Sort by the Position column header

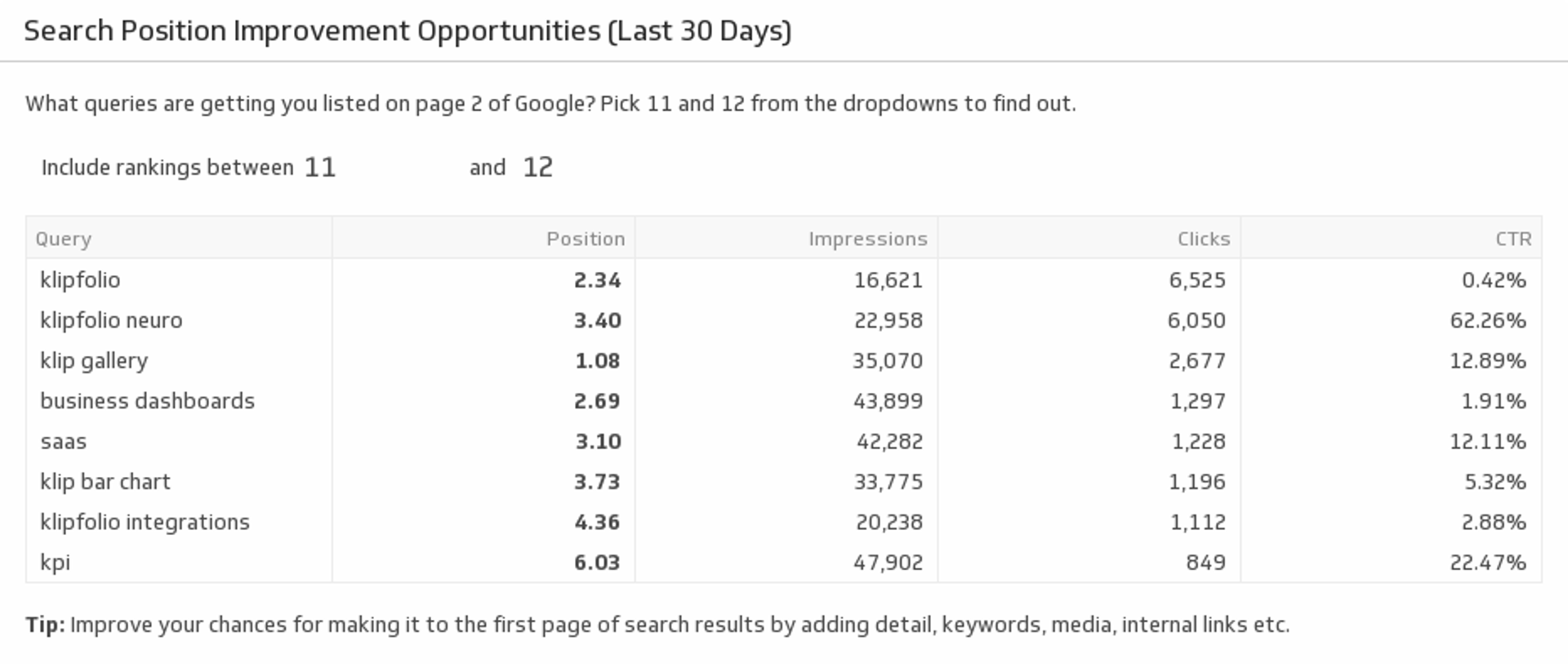point(585,238)
